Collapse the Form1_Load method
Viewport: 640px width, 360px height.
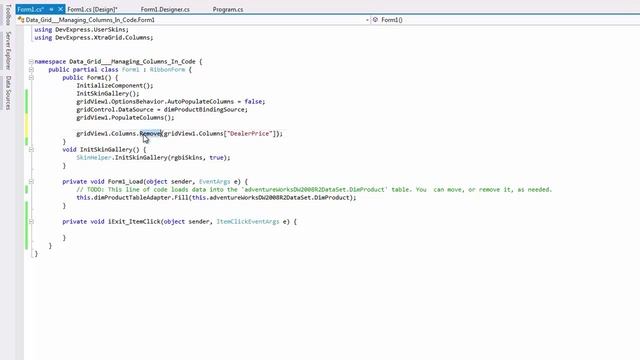(x=31, y=182)
